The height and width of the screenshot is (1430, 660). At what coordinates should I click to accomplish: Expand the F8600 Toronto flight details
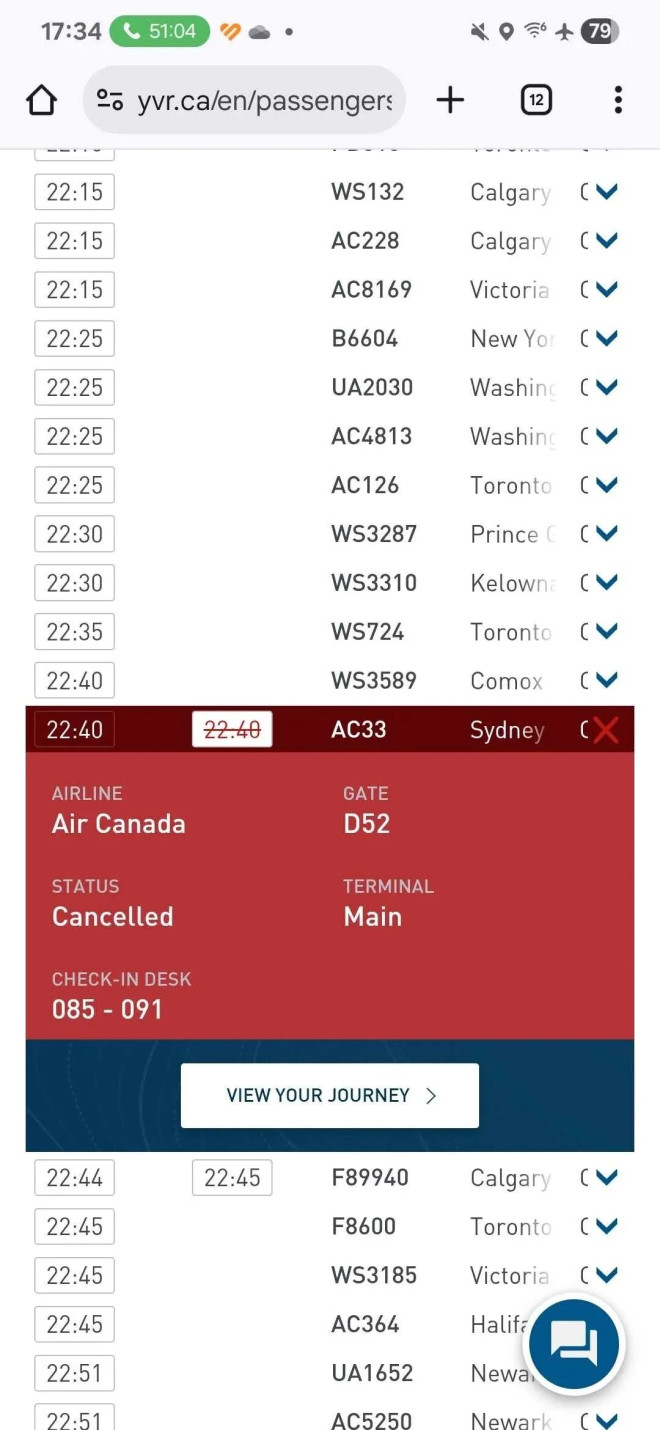[606, 1227]
